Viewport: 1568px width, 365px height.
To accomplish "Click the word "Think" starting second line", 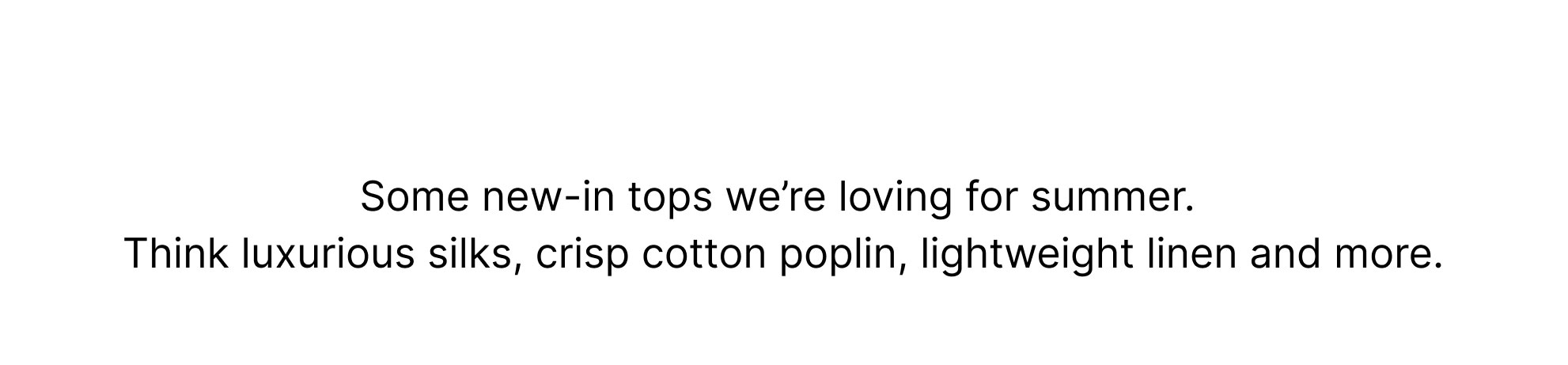I will tap(176, 254).
